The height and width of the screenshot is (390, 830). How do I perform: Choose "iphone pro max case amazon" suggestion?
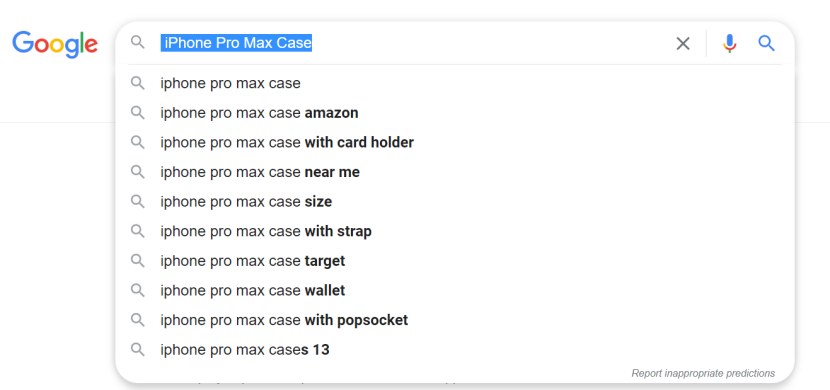454,113
